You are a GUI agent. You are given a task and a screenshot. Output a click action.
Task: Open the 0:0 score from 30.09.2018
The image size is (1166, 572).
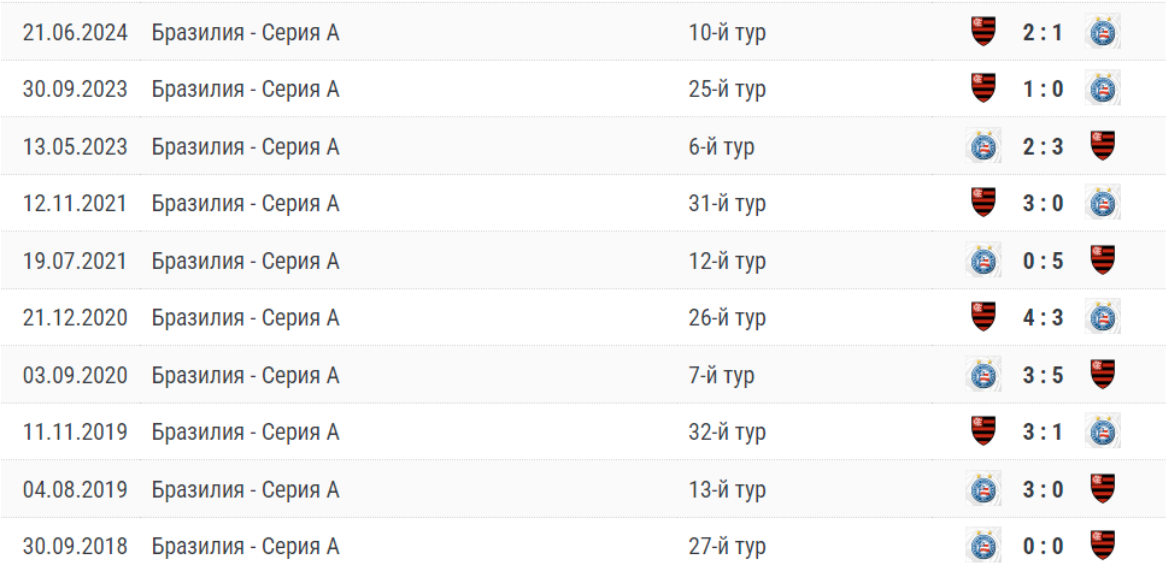click(1043, 546)
